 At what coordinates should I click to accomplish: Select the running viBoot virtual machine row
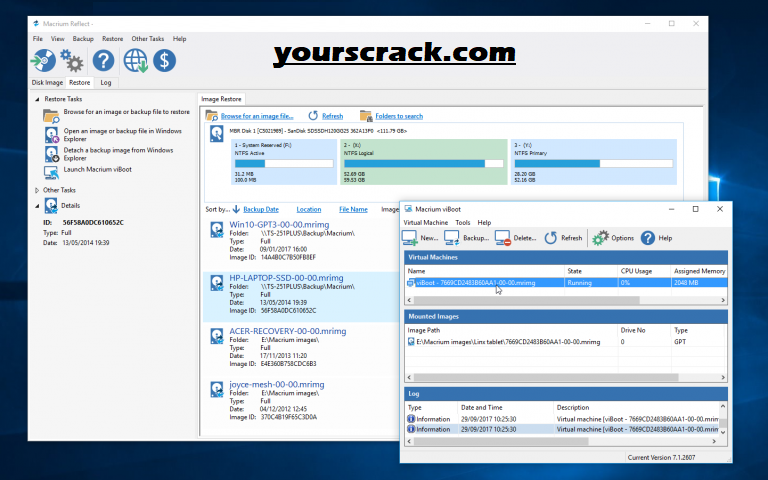tap(566, 283)
